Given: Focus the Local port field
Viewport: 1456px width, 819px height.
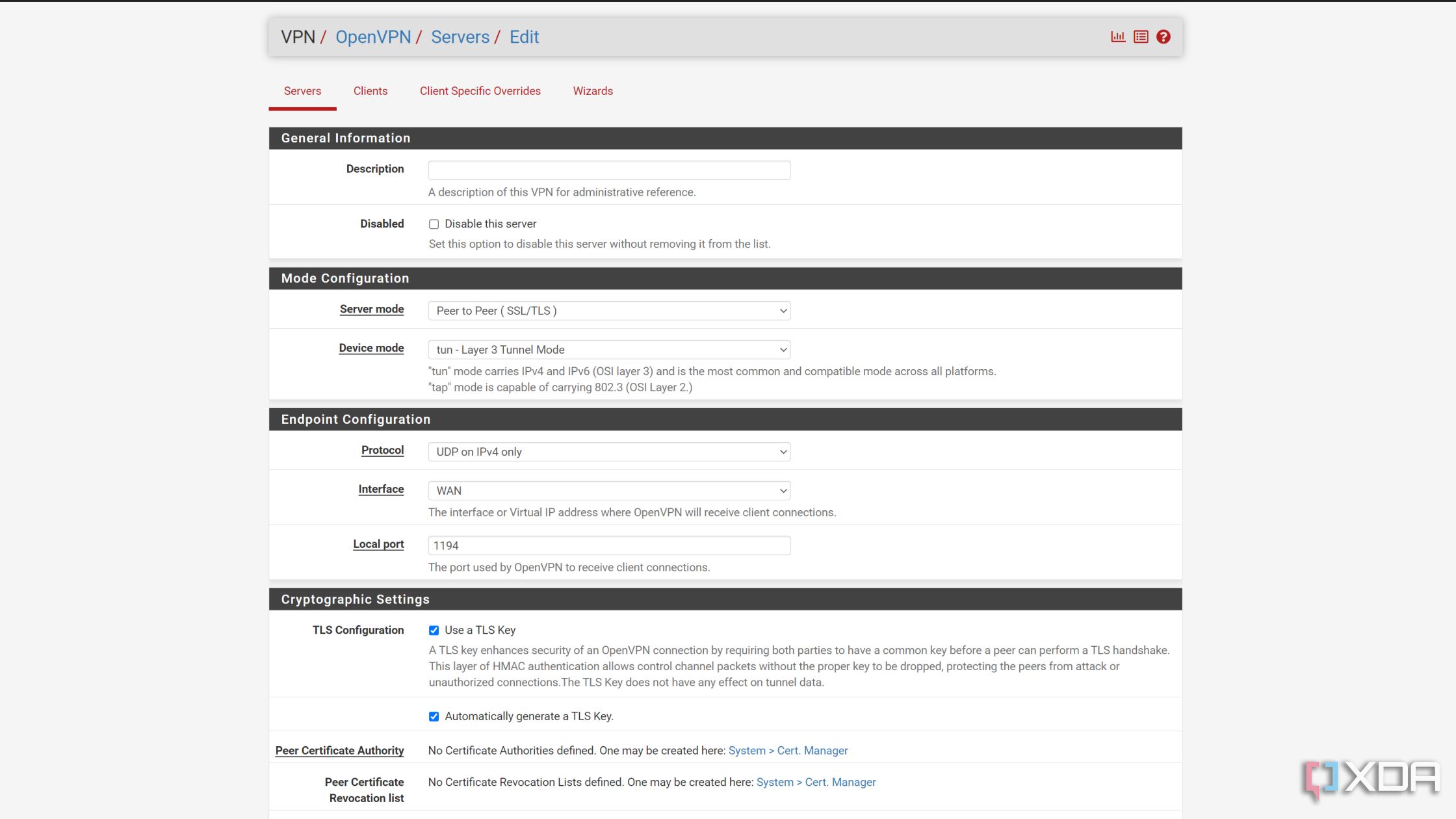Looking at the screenshot, I should tap(609, 545).
